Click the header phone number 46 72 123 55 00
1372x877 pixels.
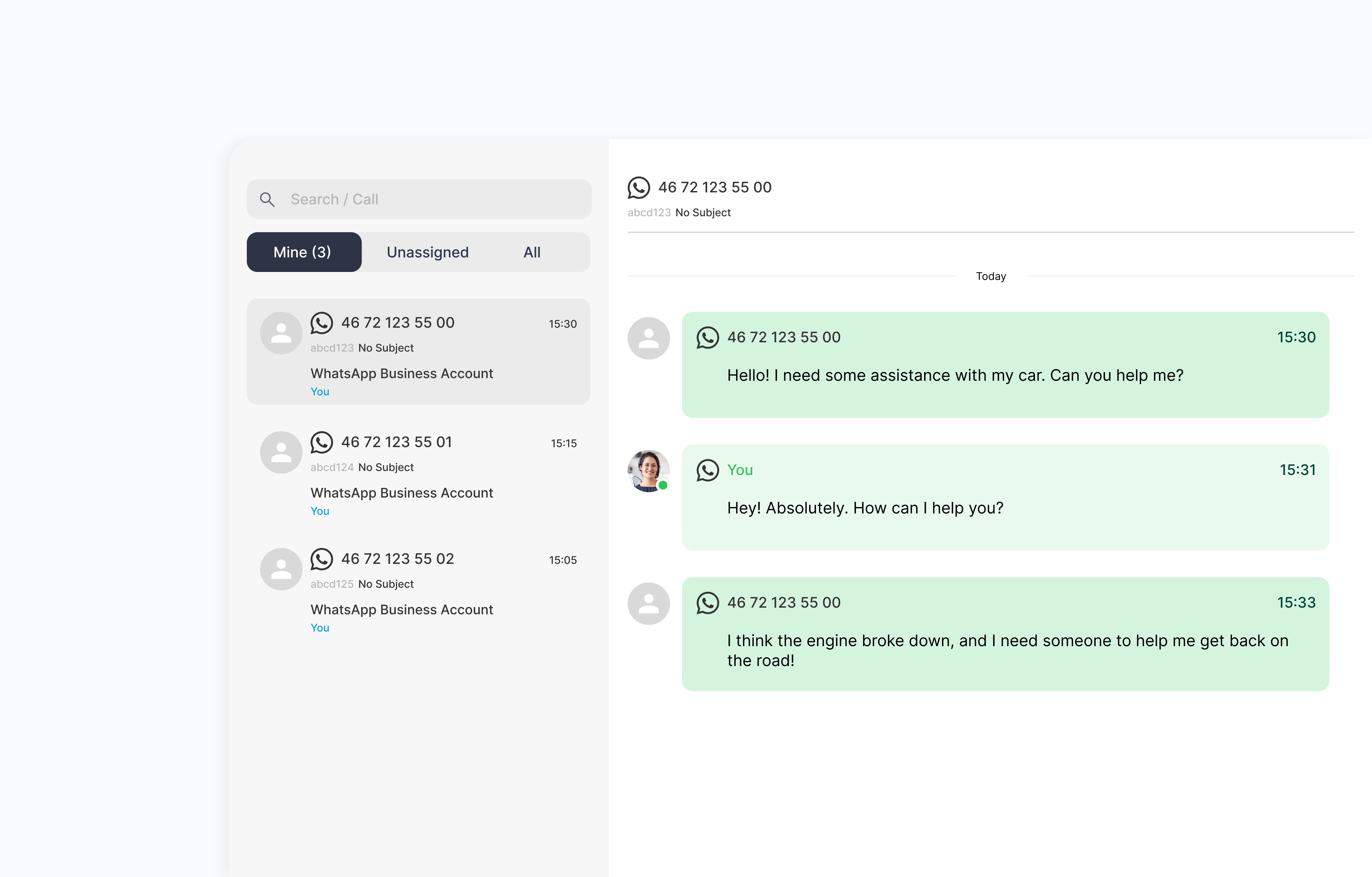click(x=715, y=187)
